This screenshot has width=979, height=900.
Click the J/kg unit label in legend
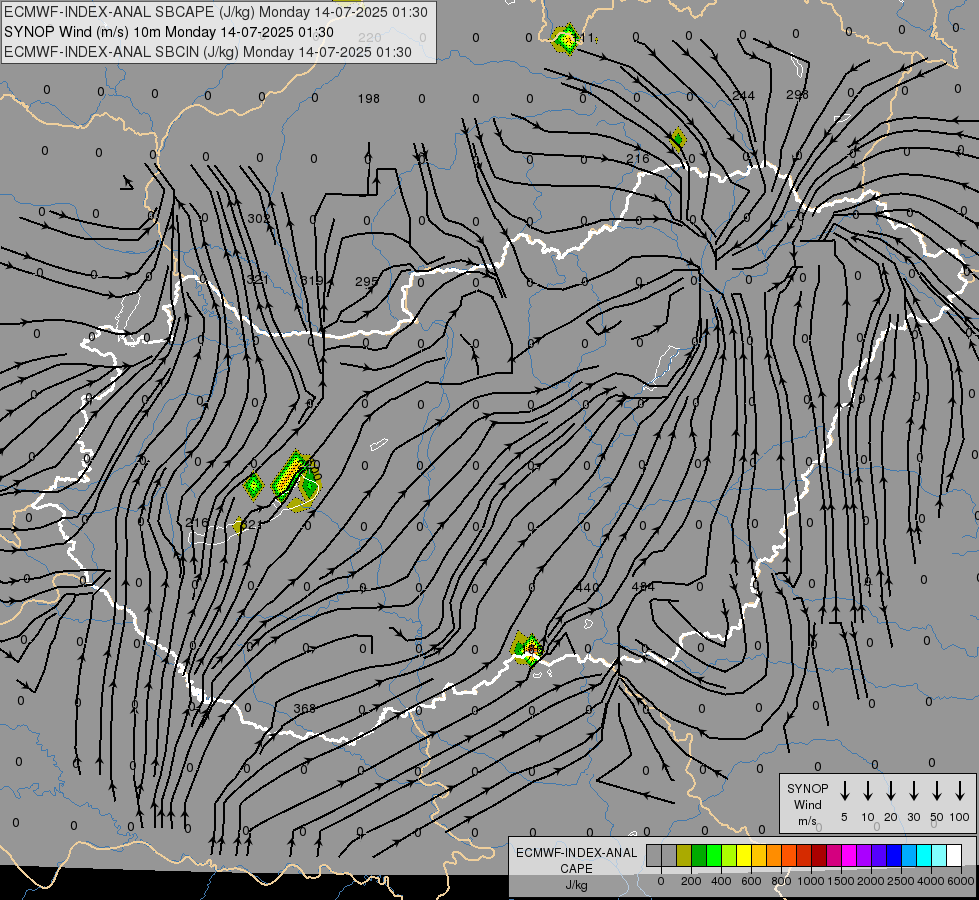coord(576,885)
